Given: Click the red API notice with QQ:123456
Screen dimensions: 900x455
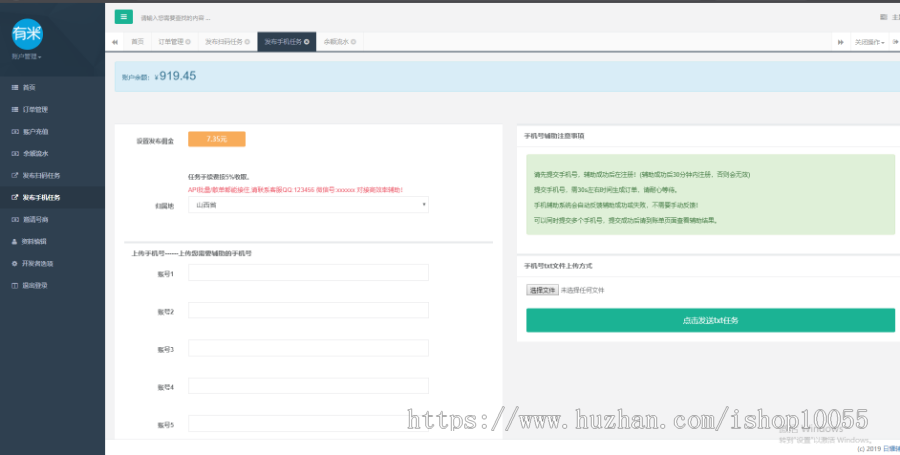Looking at the screenshot, I should (x=296, y=189).
